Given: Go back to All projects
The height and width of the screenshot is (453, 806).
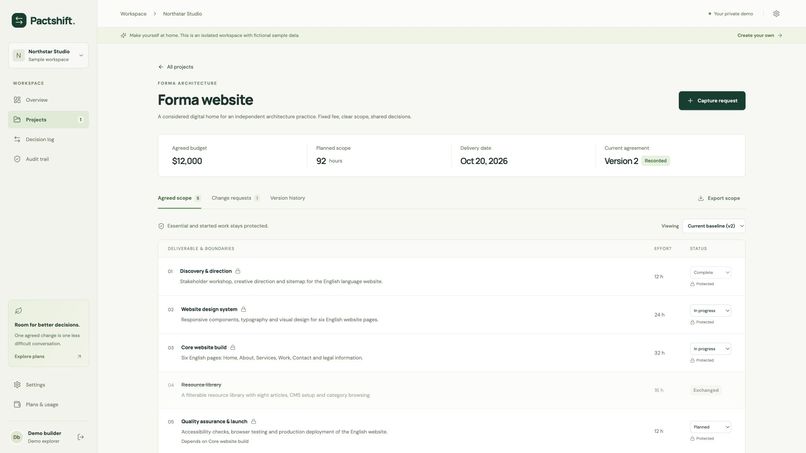Looking at the screenshot, I should pos(176,67).
